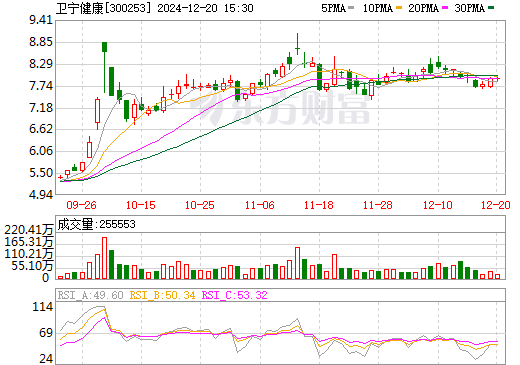The height and width of the screenshot is (365, 520).
Task: Click the 55.10万 volume axis label
Action: pos(32,266)
